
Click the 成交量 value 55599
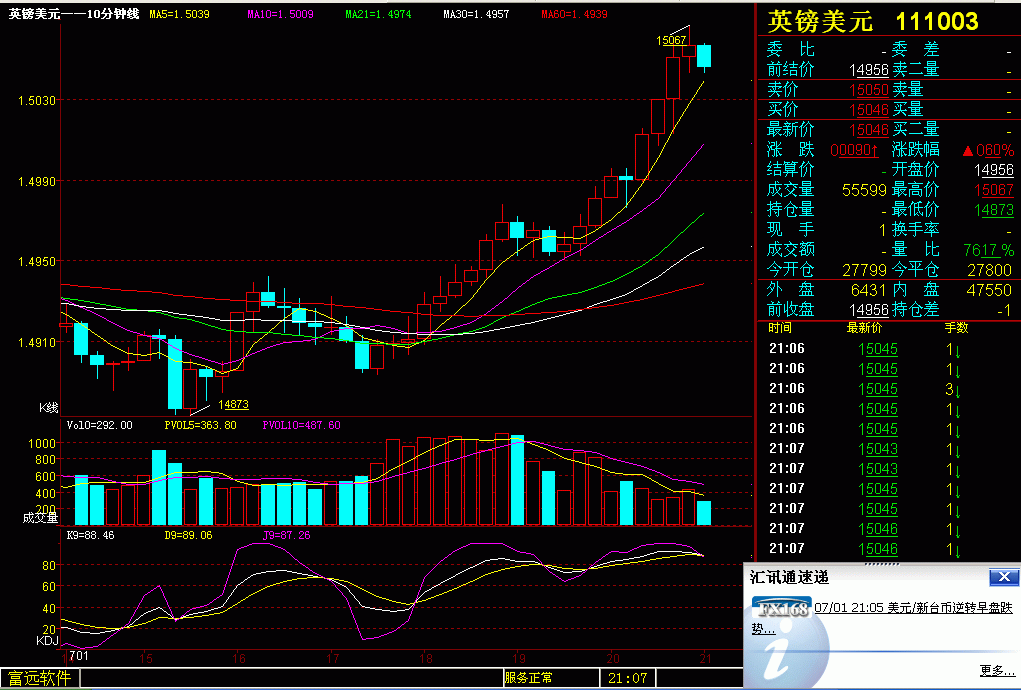pos(864,190)
